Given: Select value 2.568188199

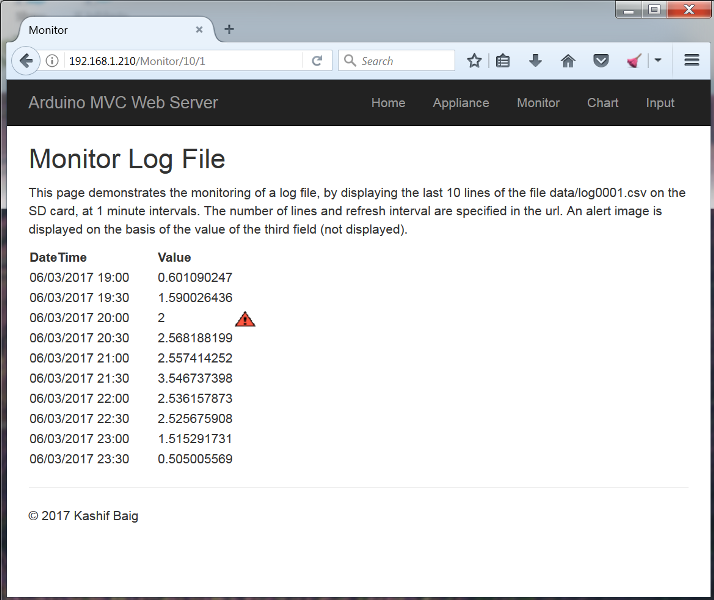Looking at the screenshot, I should (x=195, y=338).
